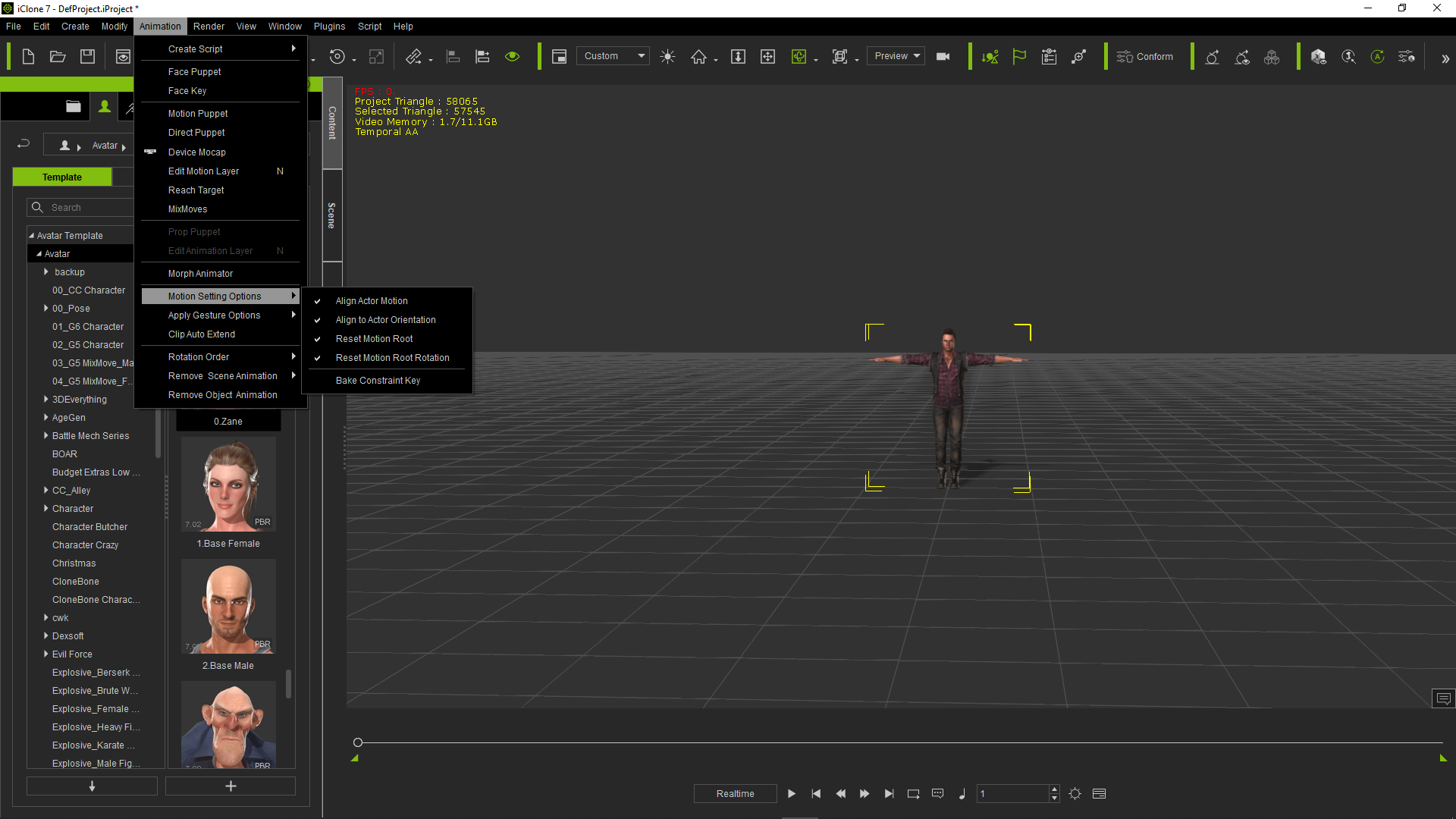
Task: Click the camera record icon
Action: [943, 56]
